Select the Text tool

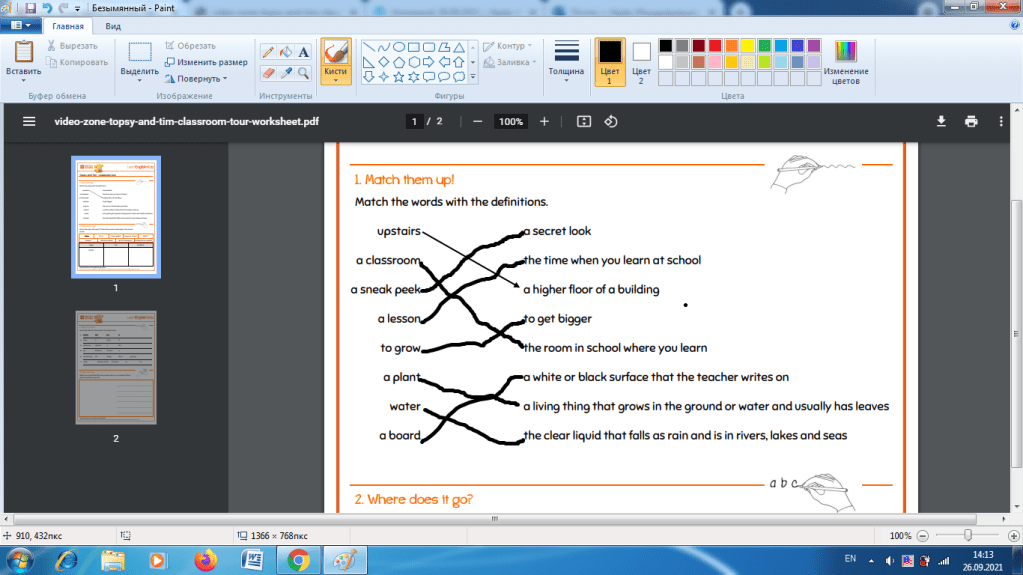pyautogui.click(x=304, y=52)
